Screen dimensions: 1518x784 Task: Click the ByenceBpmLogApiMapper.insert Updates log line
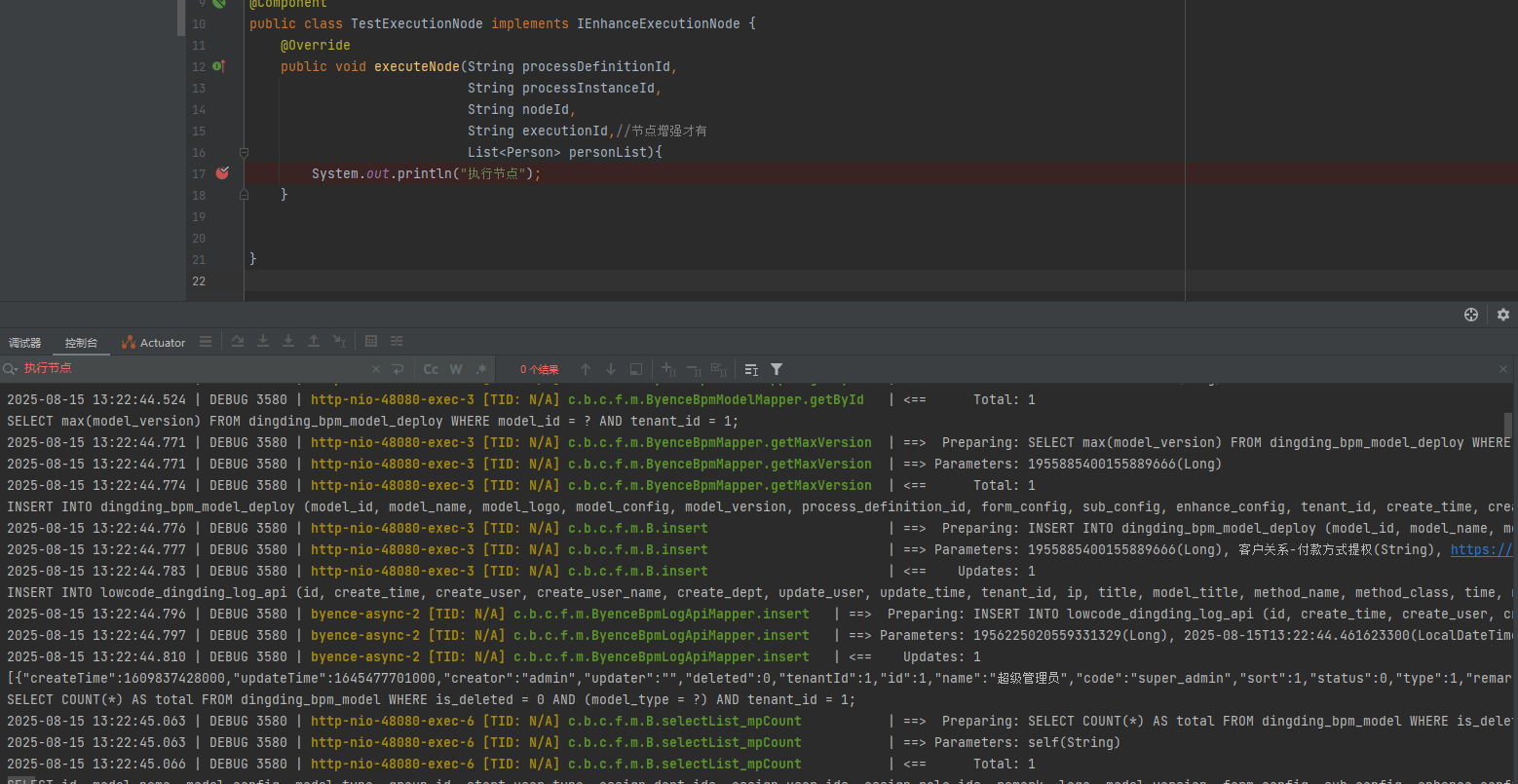[494, 656]
